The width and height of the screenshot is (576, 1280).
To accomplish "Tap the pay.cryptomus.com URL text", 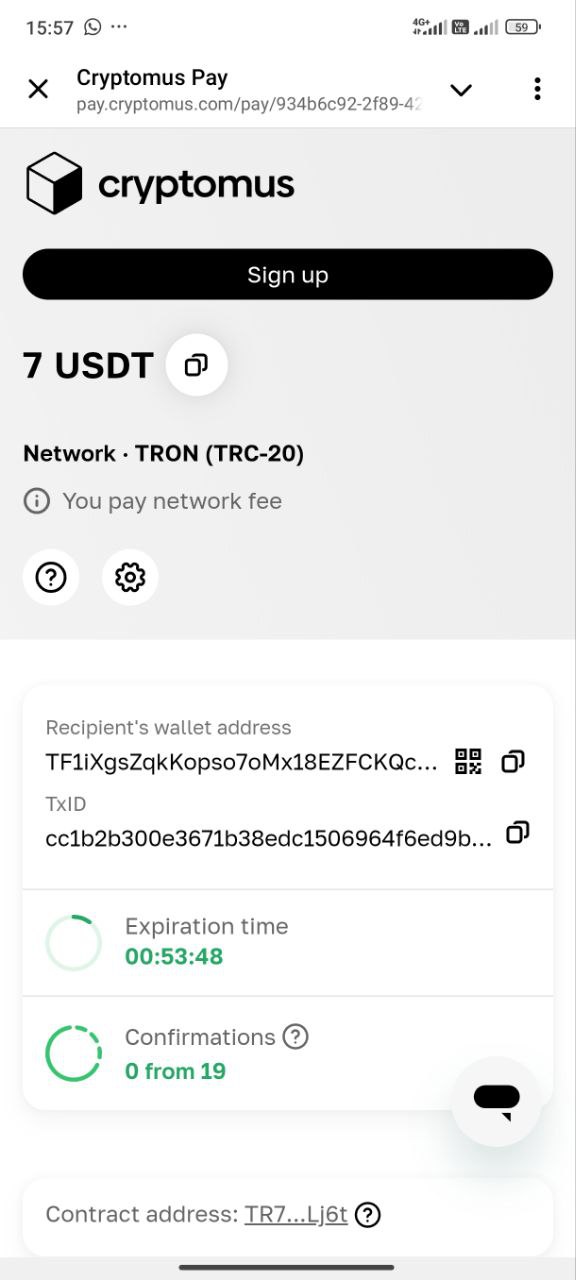I will 249,104.
